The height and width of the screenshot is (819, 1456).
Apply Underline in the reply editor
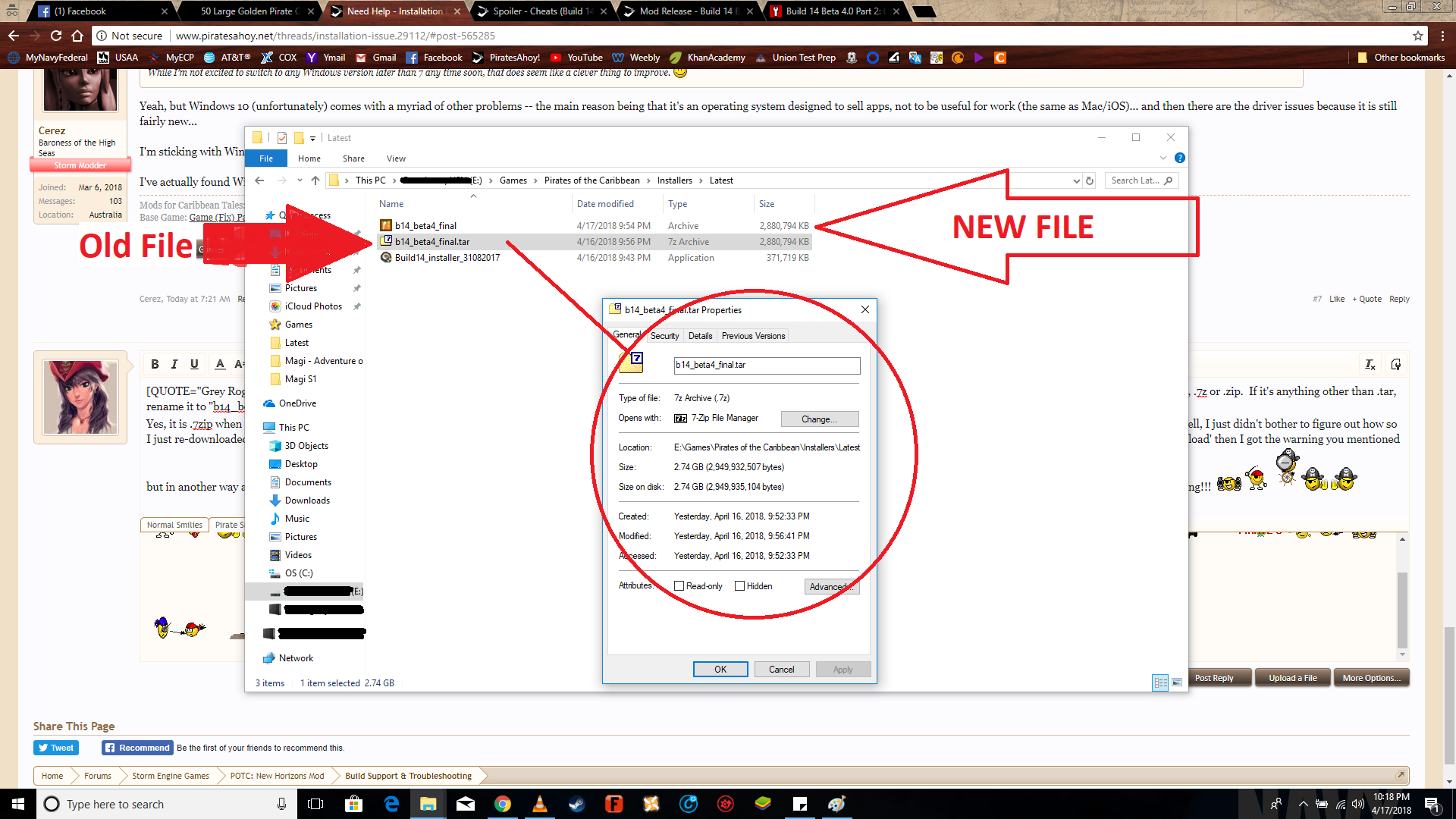[x=194, y=364]
